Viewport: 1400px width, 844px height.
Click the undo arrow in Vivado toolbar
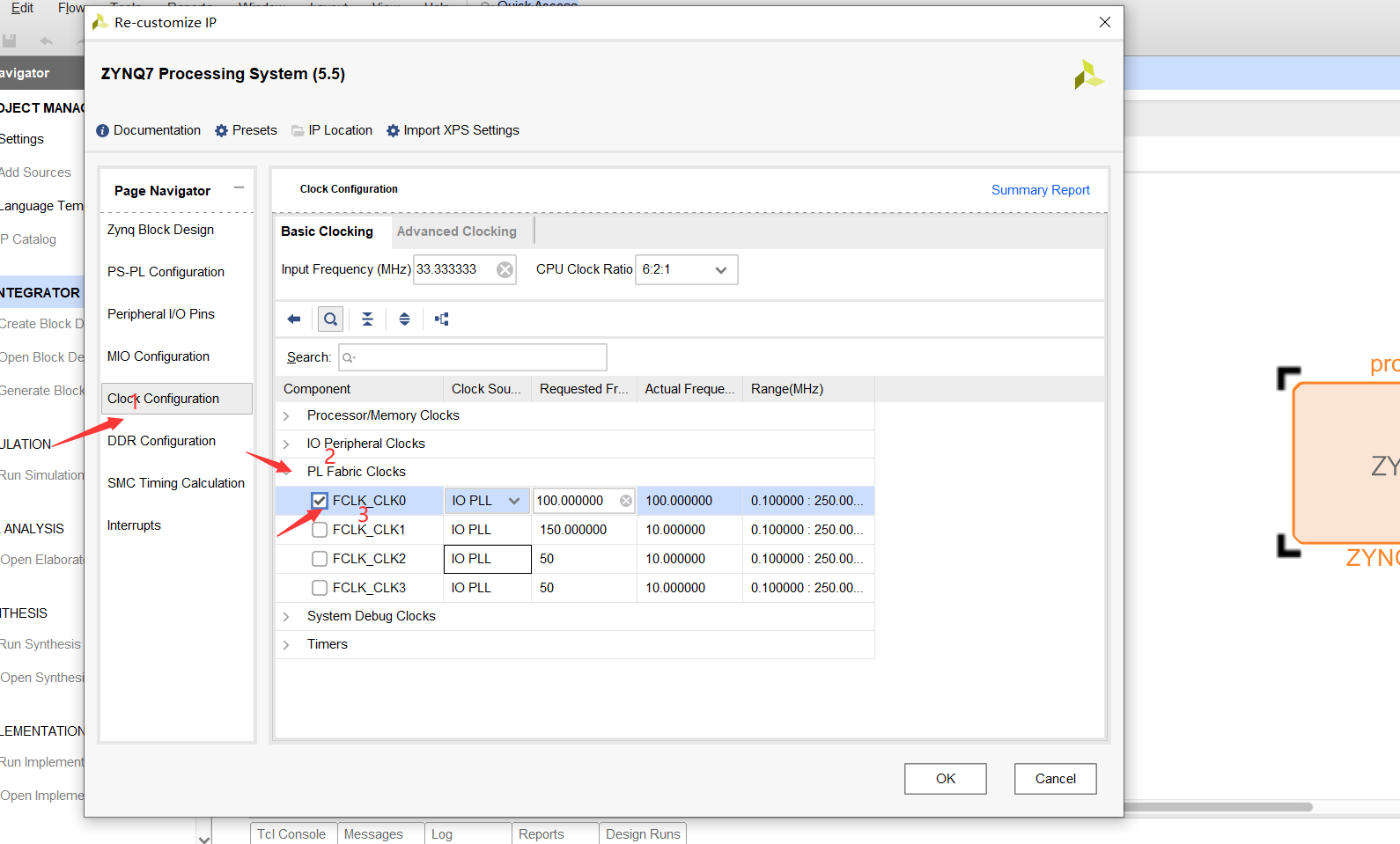[x=46, y=40]
